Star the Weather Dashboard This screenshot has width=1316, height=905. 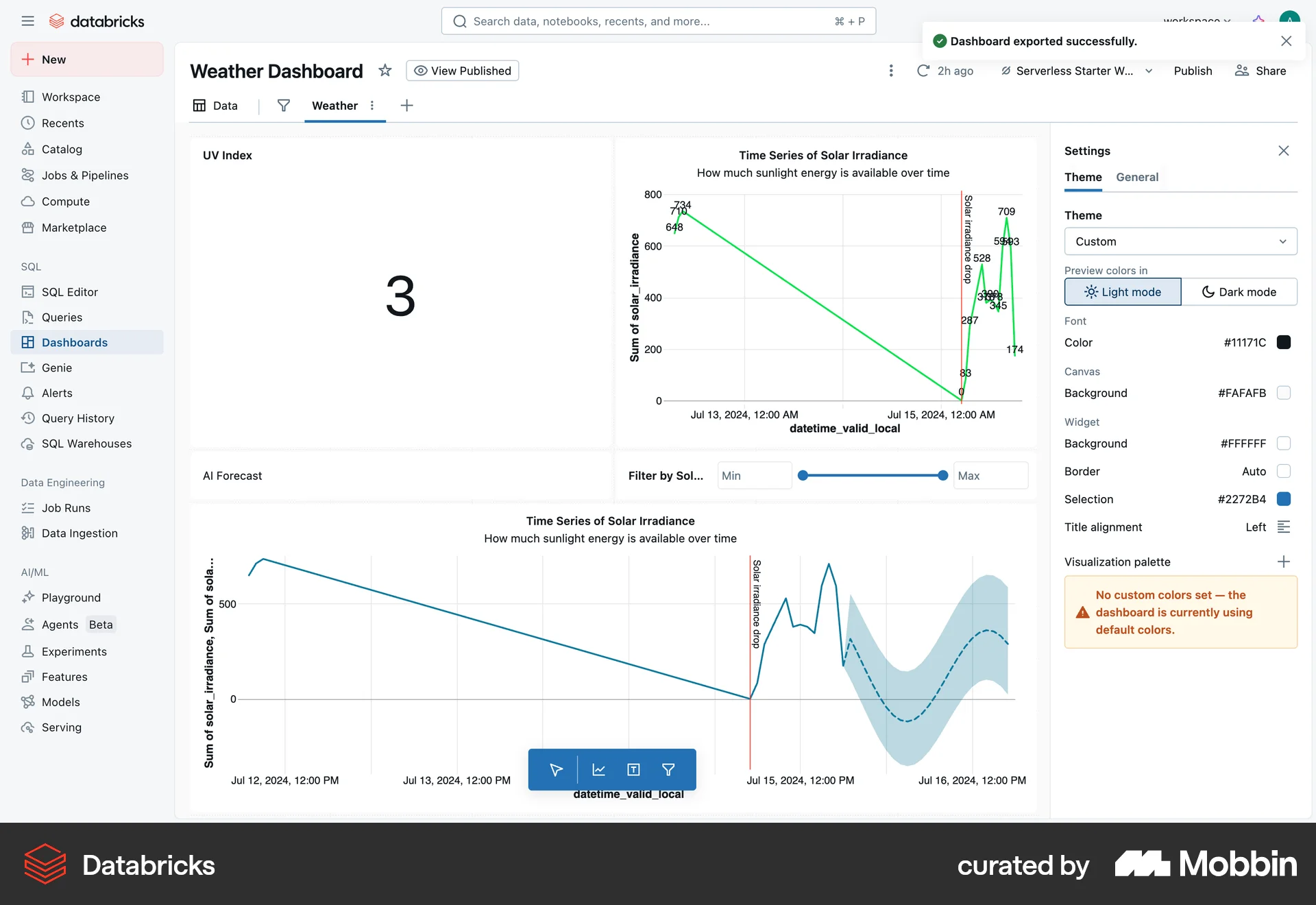[x=385, y=71]
